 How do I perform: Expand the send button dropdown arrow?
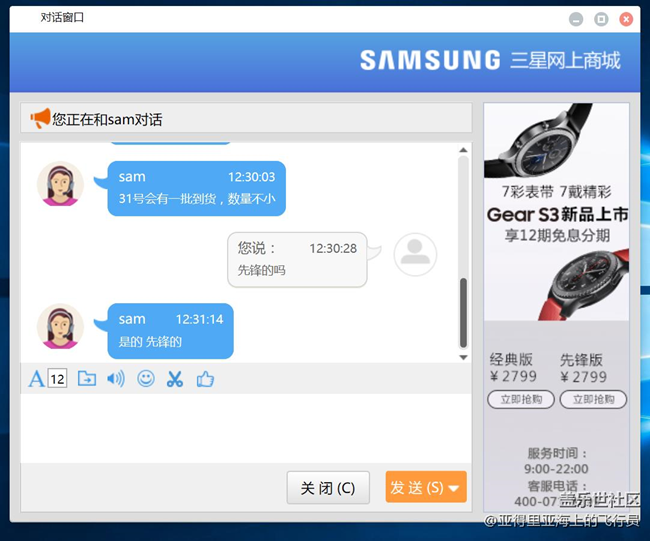(454, 488)
